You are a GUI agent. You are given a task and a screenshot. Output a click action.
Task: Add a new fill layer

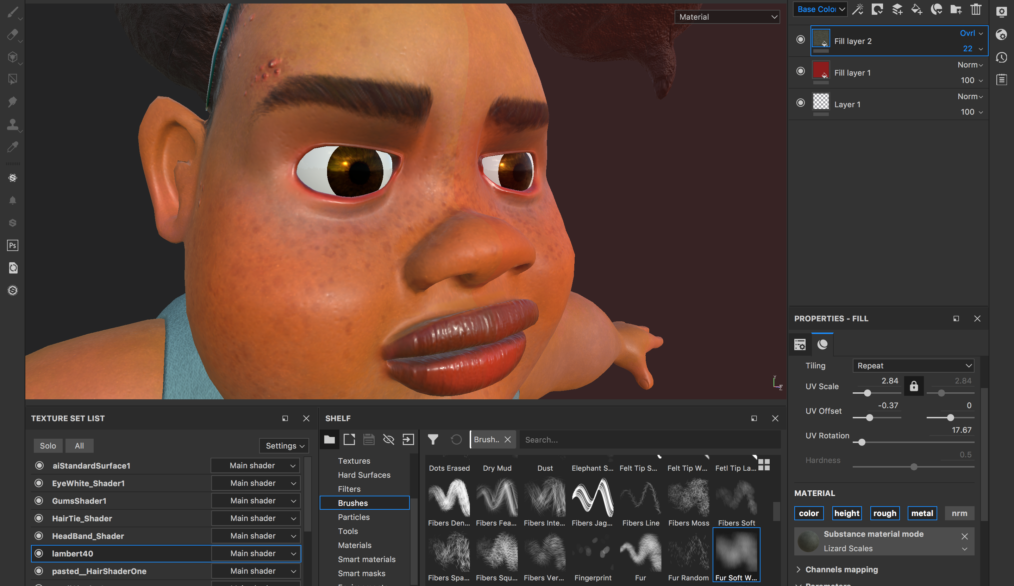(x=916, y=9)
